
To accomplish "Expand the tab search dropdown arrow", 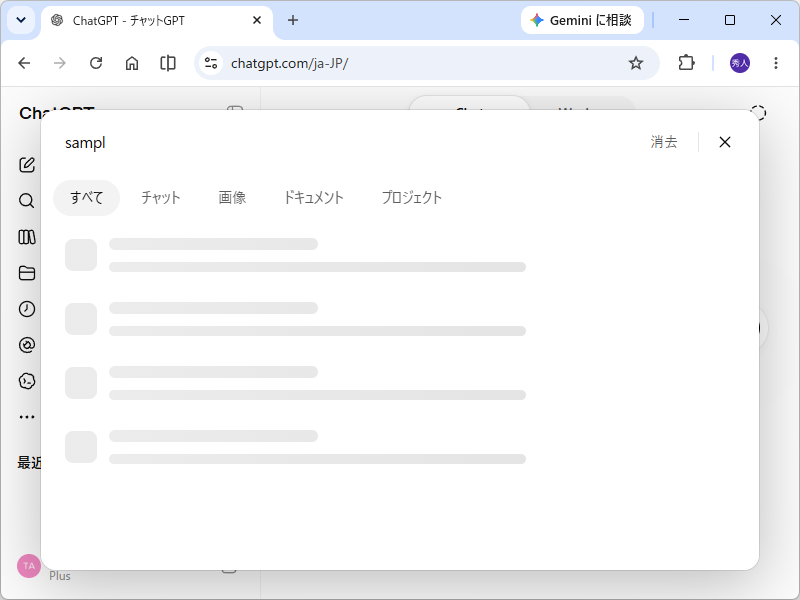I will point(21,20).
